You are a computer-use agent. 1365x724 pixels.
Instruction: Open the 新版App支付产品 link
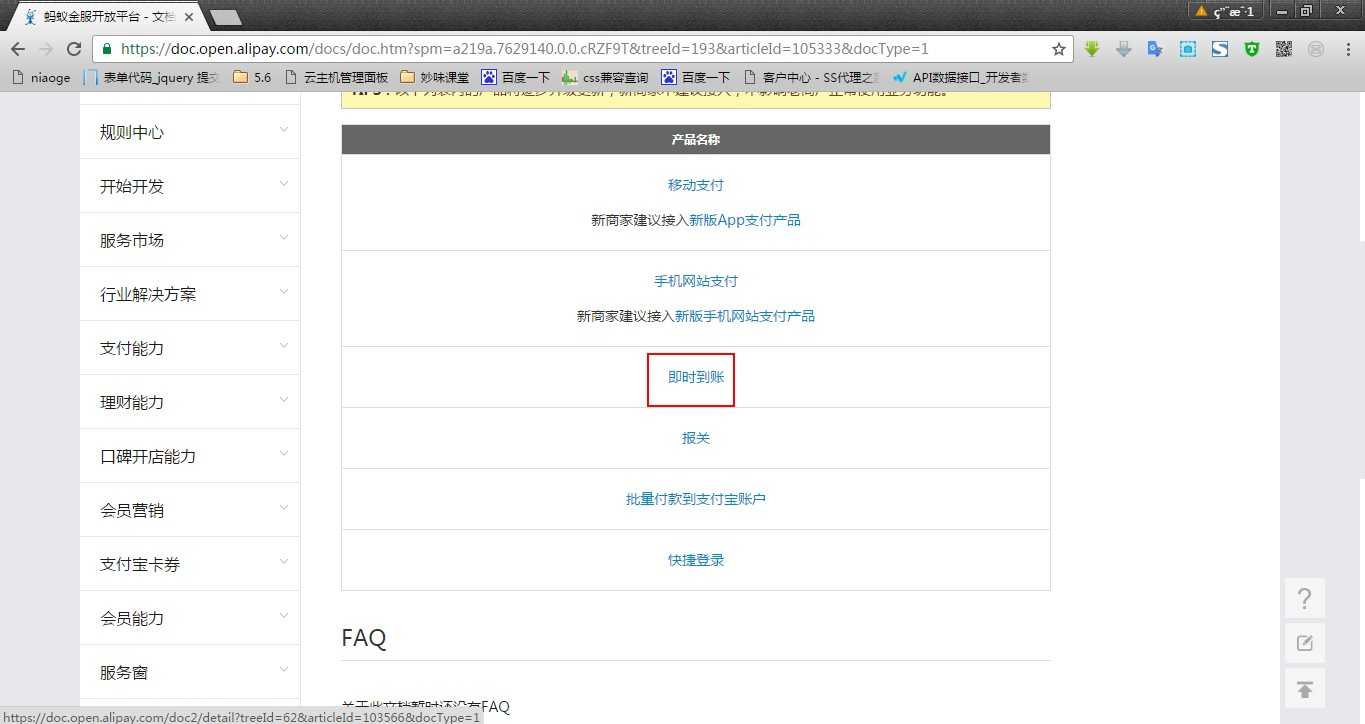[x=745, y=220]
